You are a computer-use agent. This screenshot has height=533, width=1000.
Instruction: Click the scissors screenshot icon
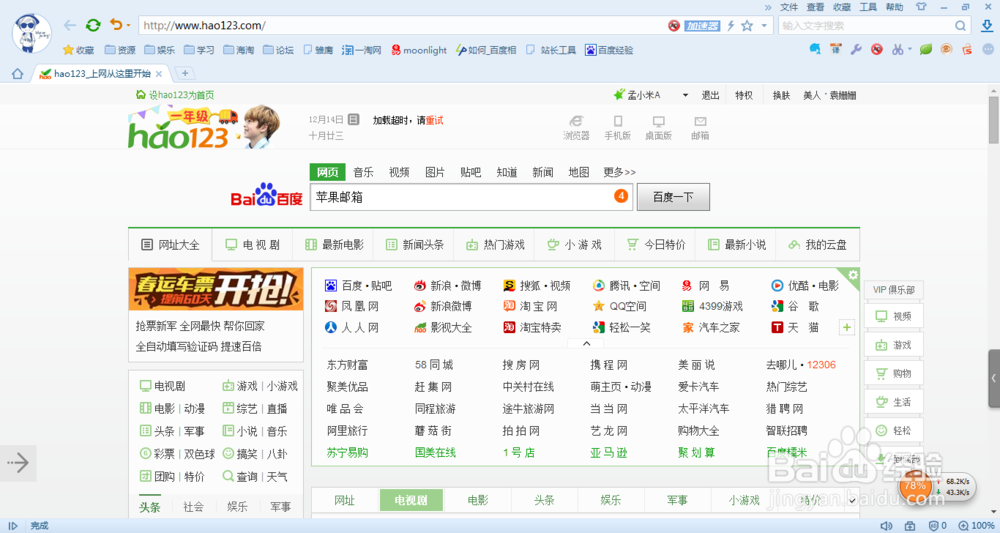pyautogui.click(x=897, y=49)
